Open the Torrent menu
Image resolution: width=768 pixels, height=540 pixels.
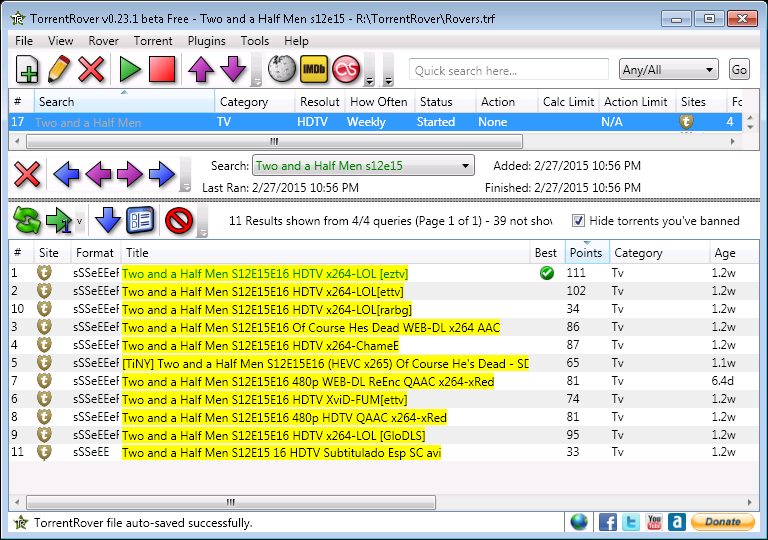153,41
